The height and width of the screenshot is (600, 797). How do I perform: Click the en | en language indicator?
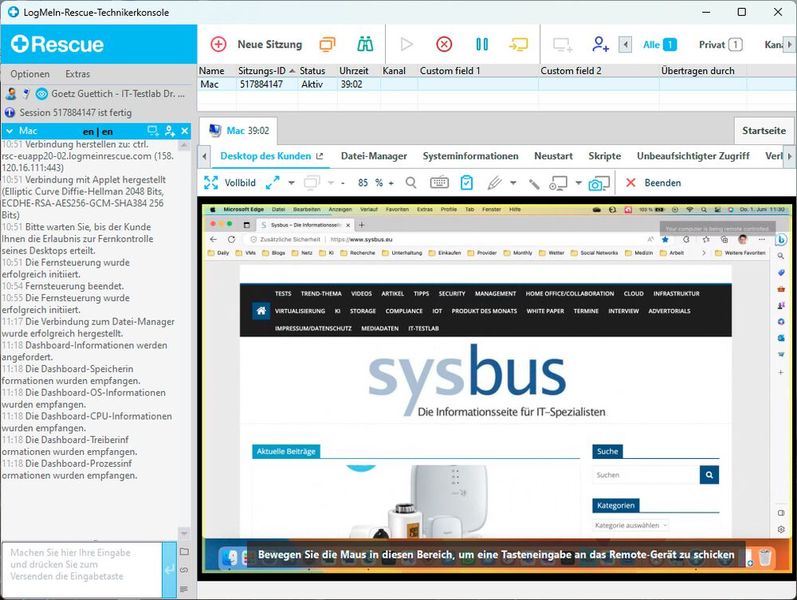coord(98,132)
